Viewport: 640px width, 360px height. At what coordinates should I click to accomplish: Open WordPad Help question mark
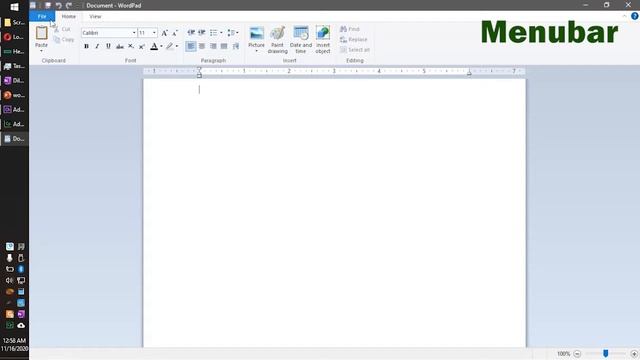634,16
